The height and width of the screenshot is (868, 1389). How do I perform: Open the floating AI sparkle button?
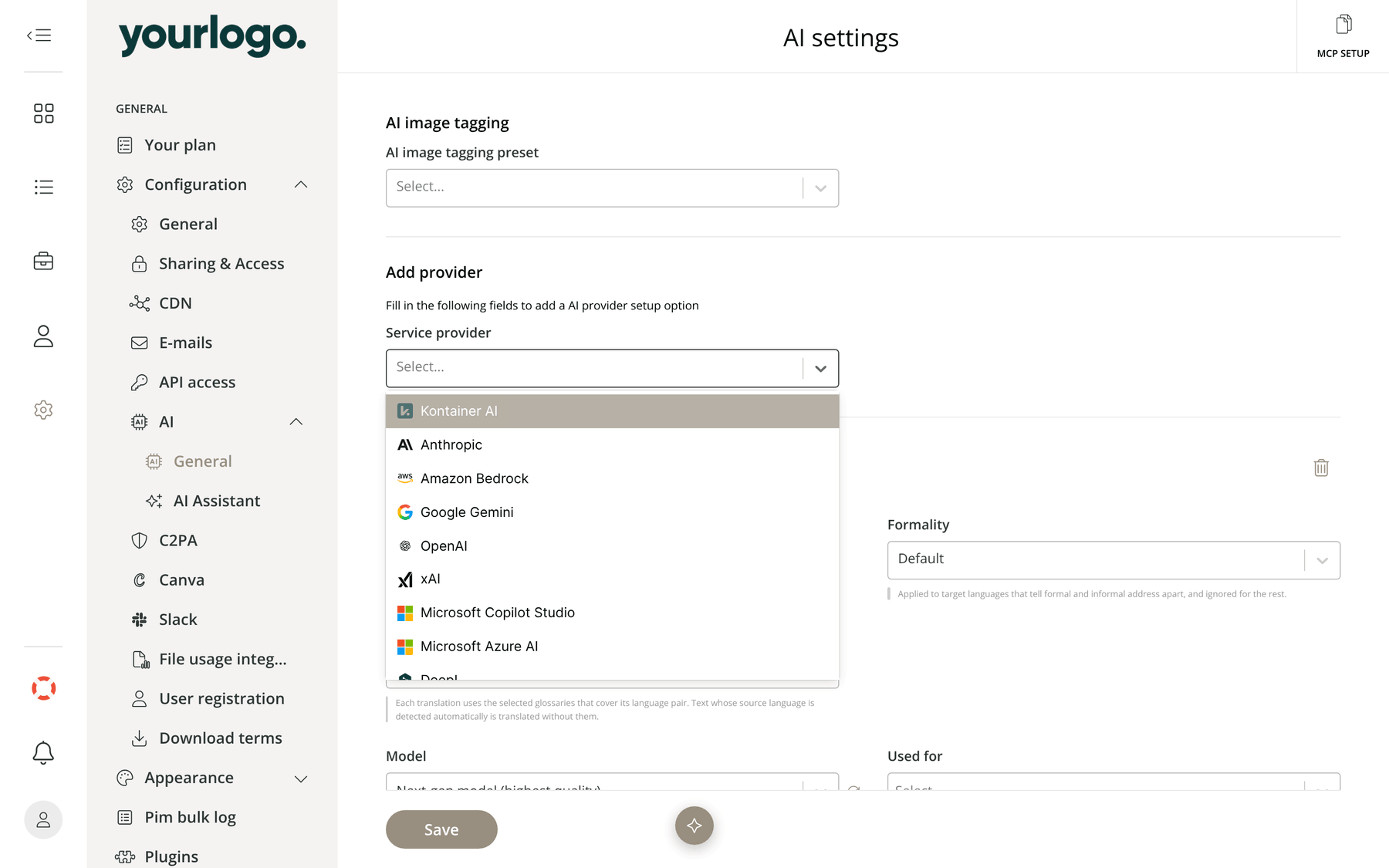click(694, 826)
